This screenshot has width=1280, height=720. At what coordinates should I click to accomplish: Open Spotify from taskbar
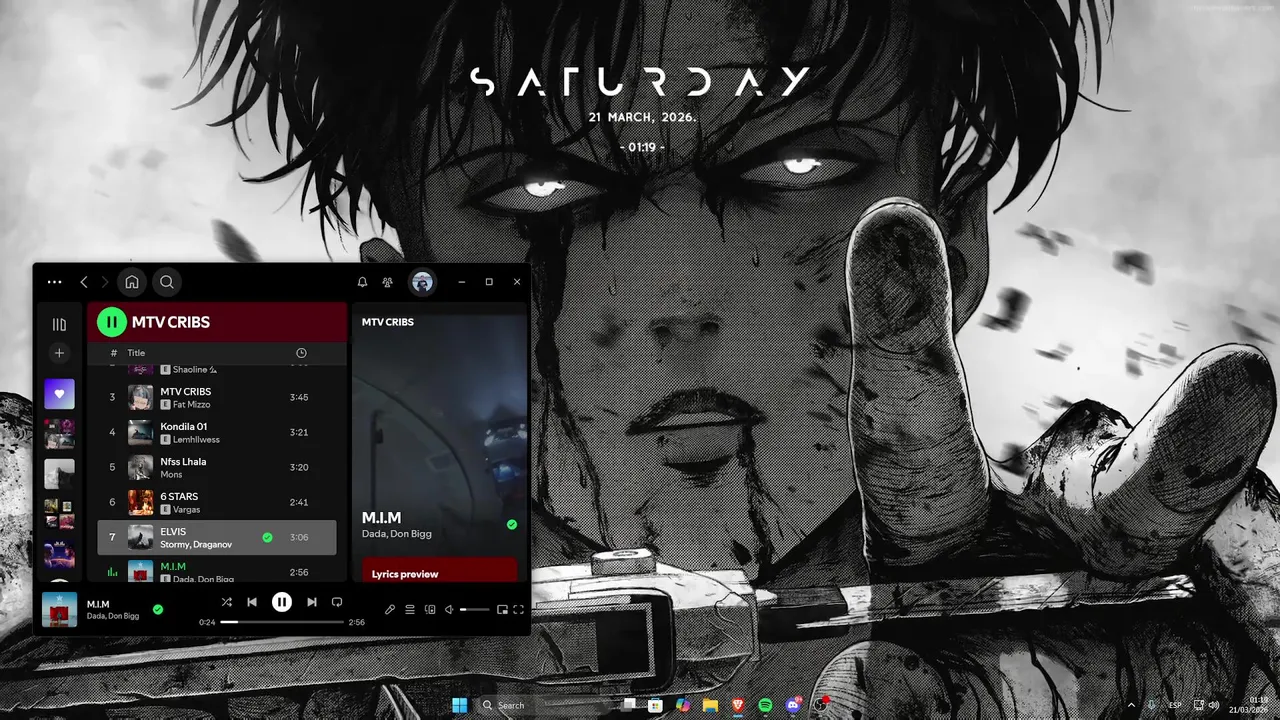765,705
